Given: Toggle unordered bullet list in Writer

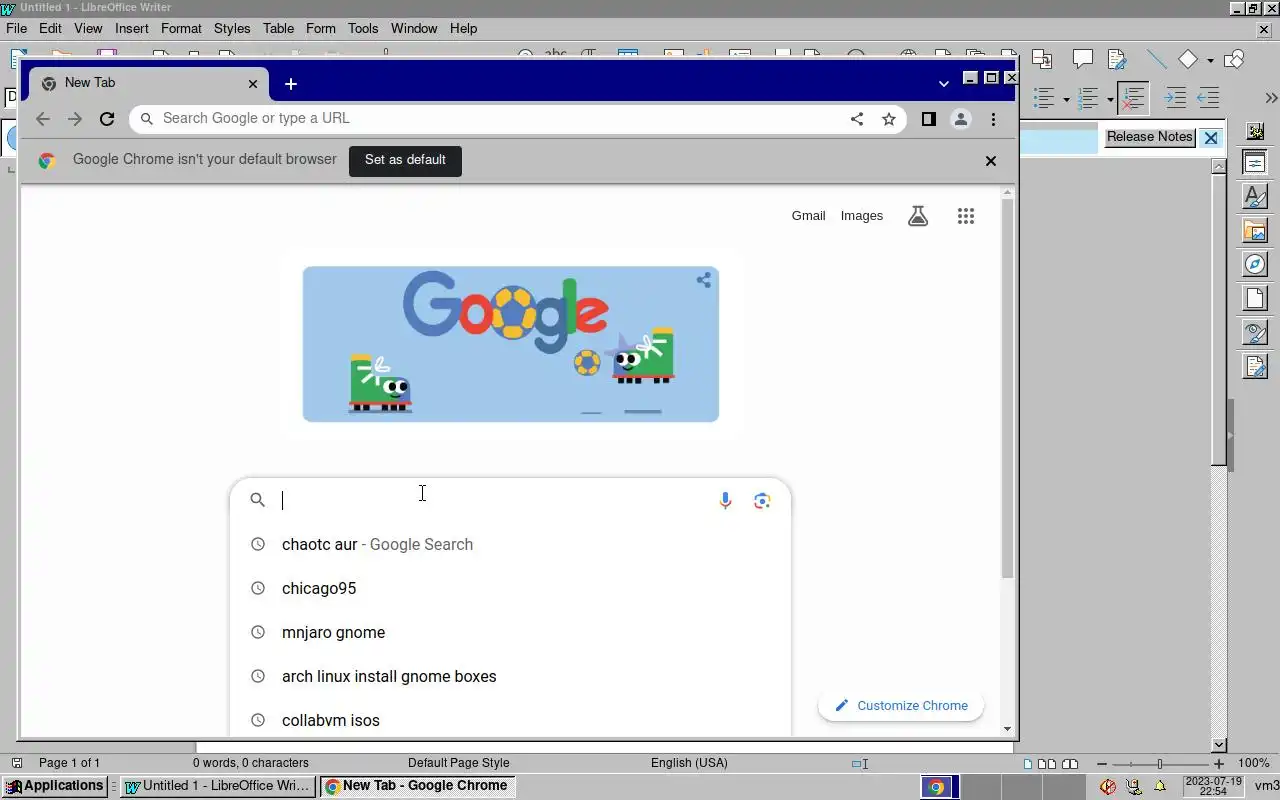Looking at the screenshot, I should point(1045,98).
